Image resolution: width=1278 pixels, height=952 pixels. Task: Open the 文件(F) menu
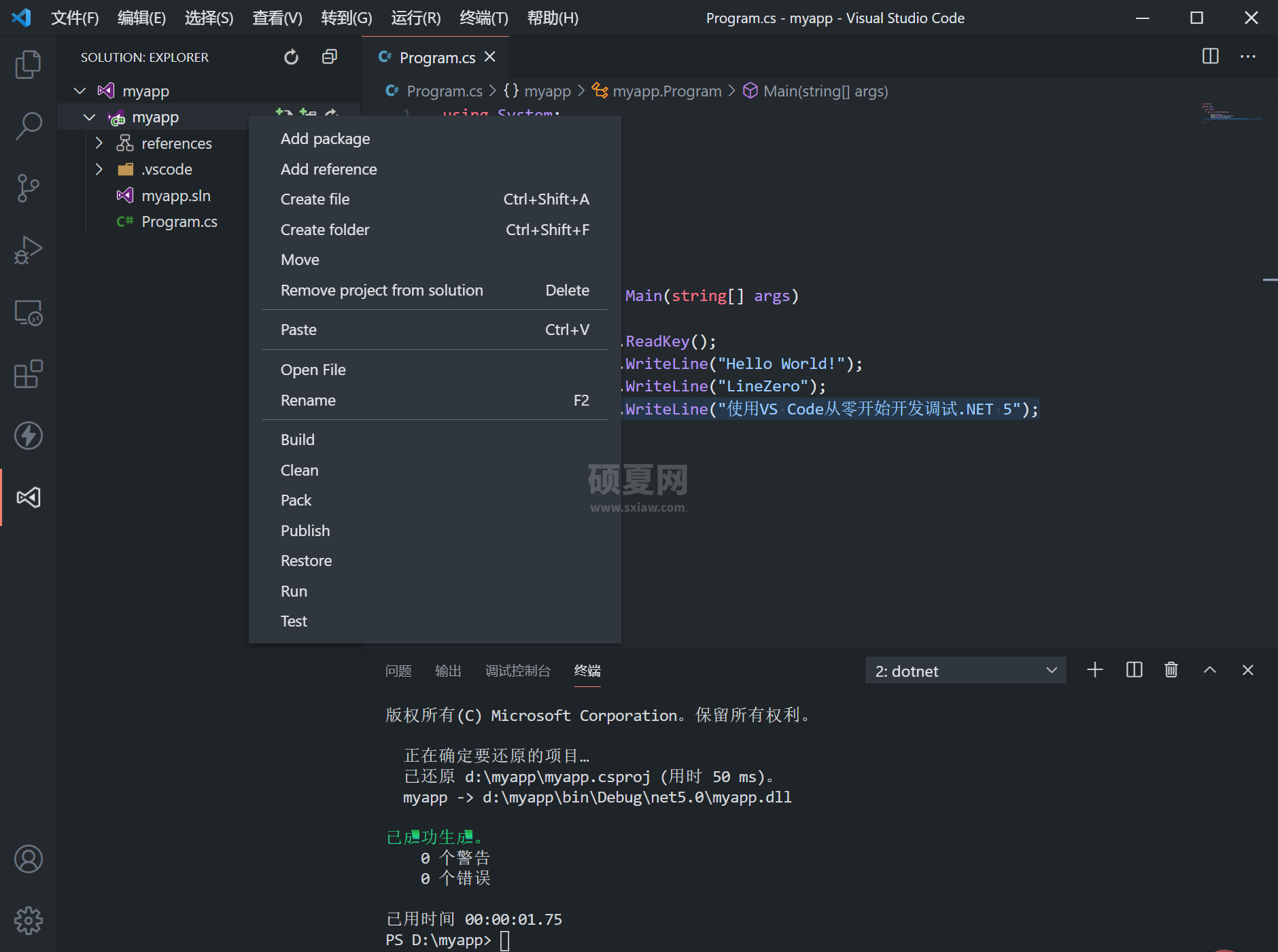(75, 18)
